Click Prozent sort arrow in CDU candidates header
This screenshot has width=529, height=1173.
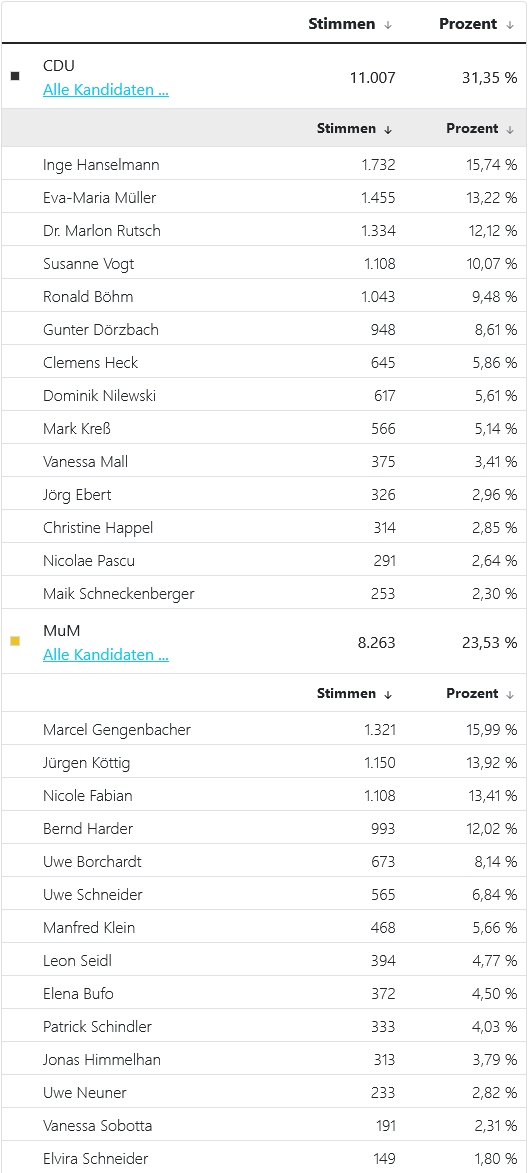510,129
